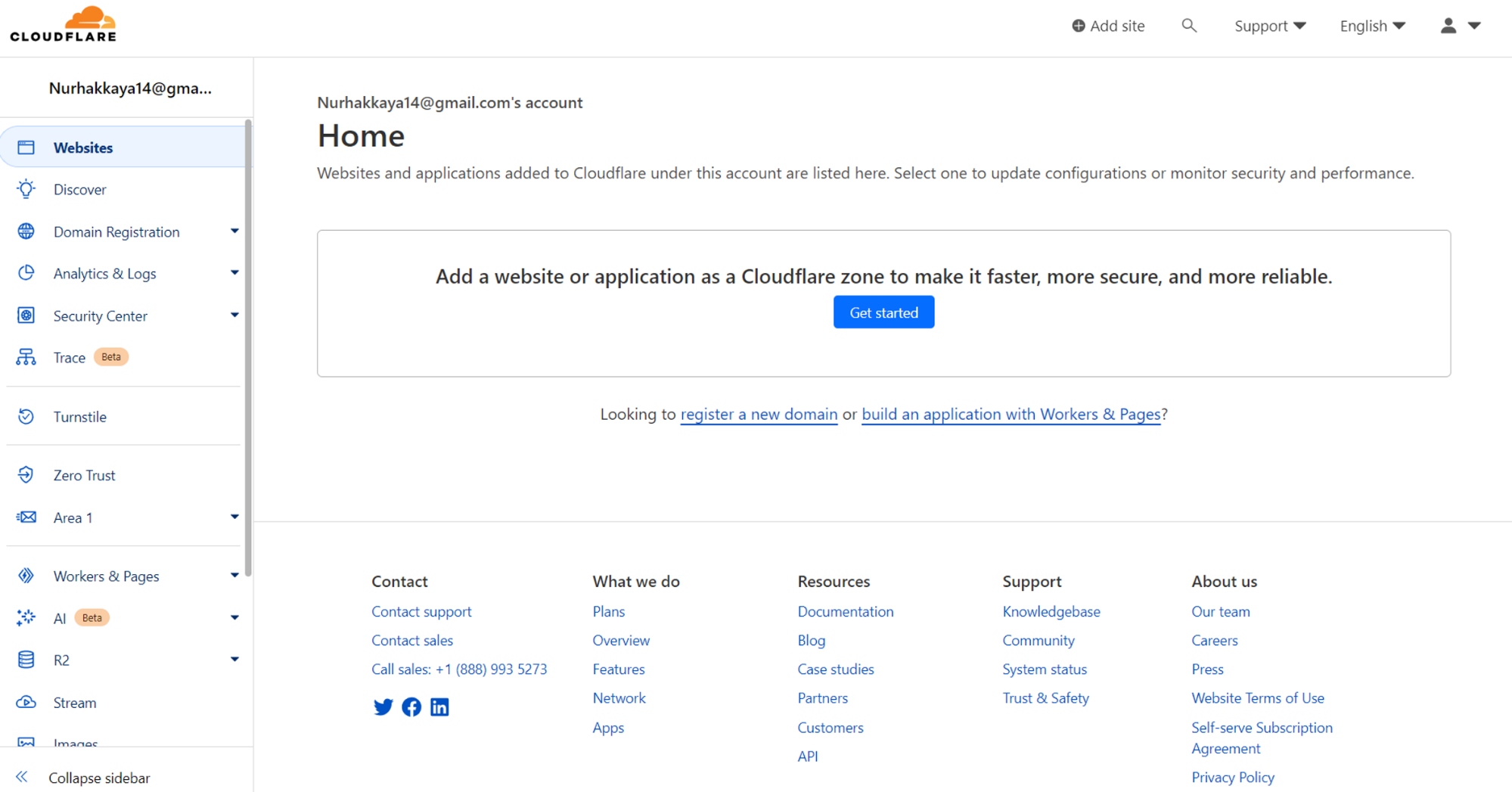The image size is (1512, 792).
Task: Open the Zero Trust label in sidebar
Action: pos(84,475)
